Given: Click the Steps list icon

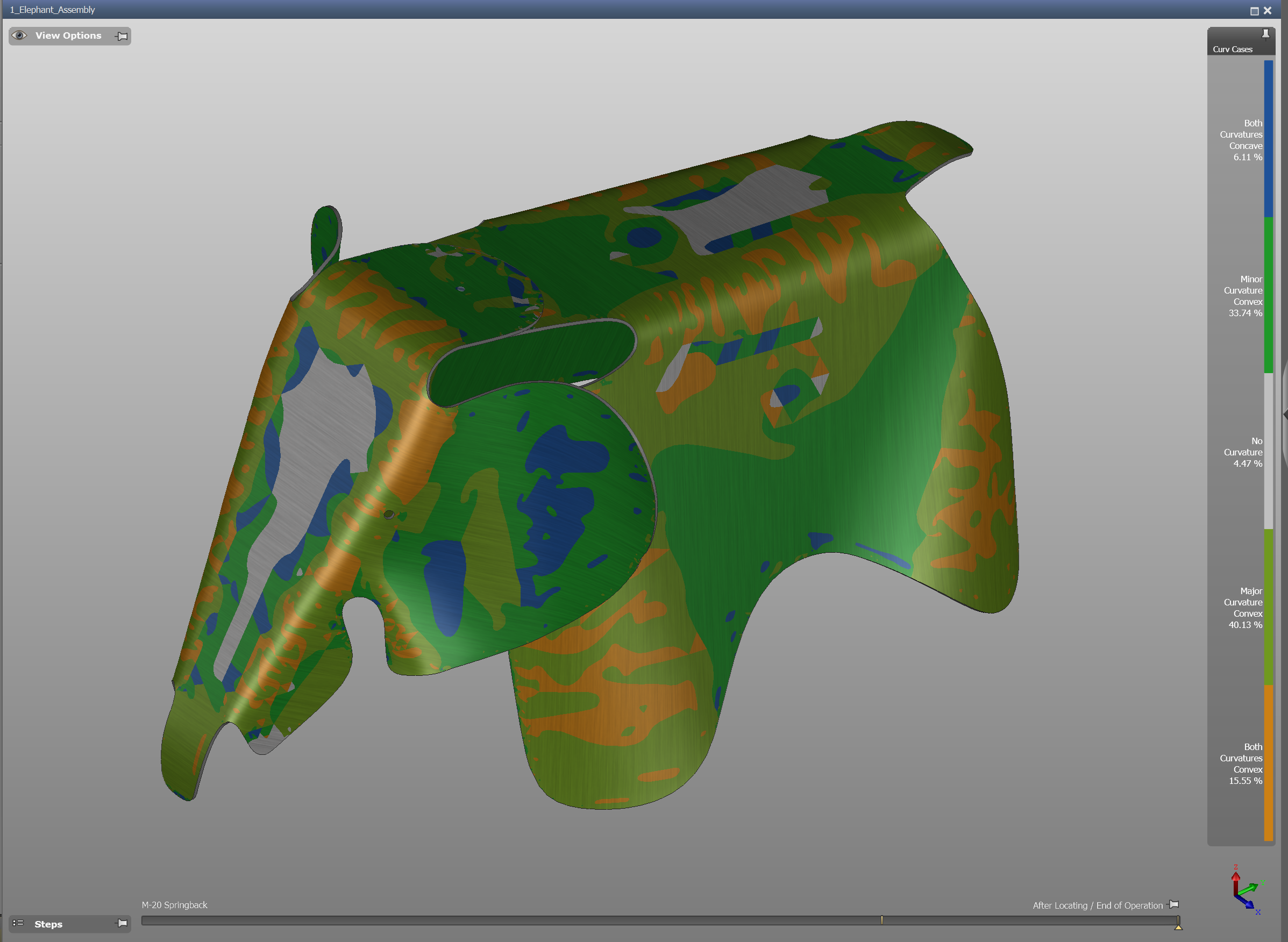Looking at the screenshot, I should click(18, 923).
